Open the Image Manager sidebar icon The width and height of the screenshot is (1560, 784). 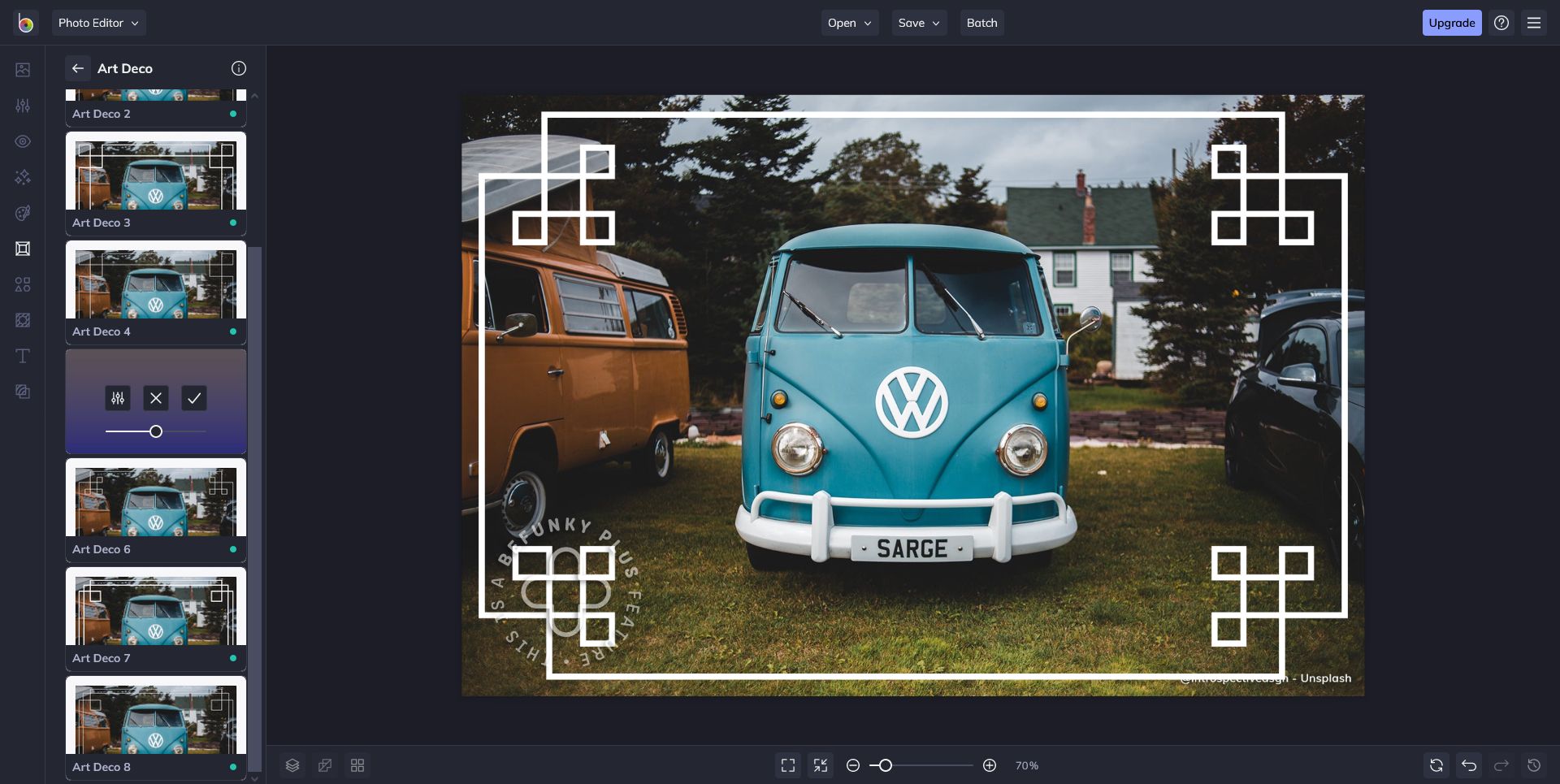[23, 70]
